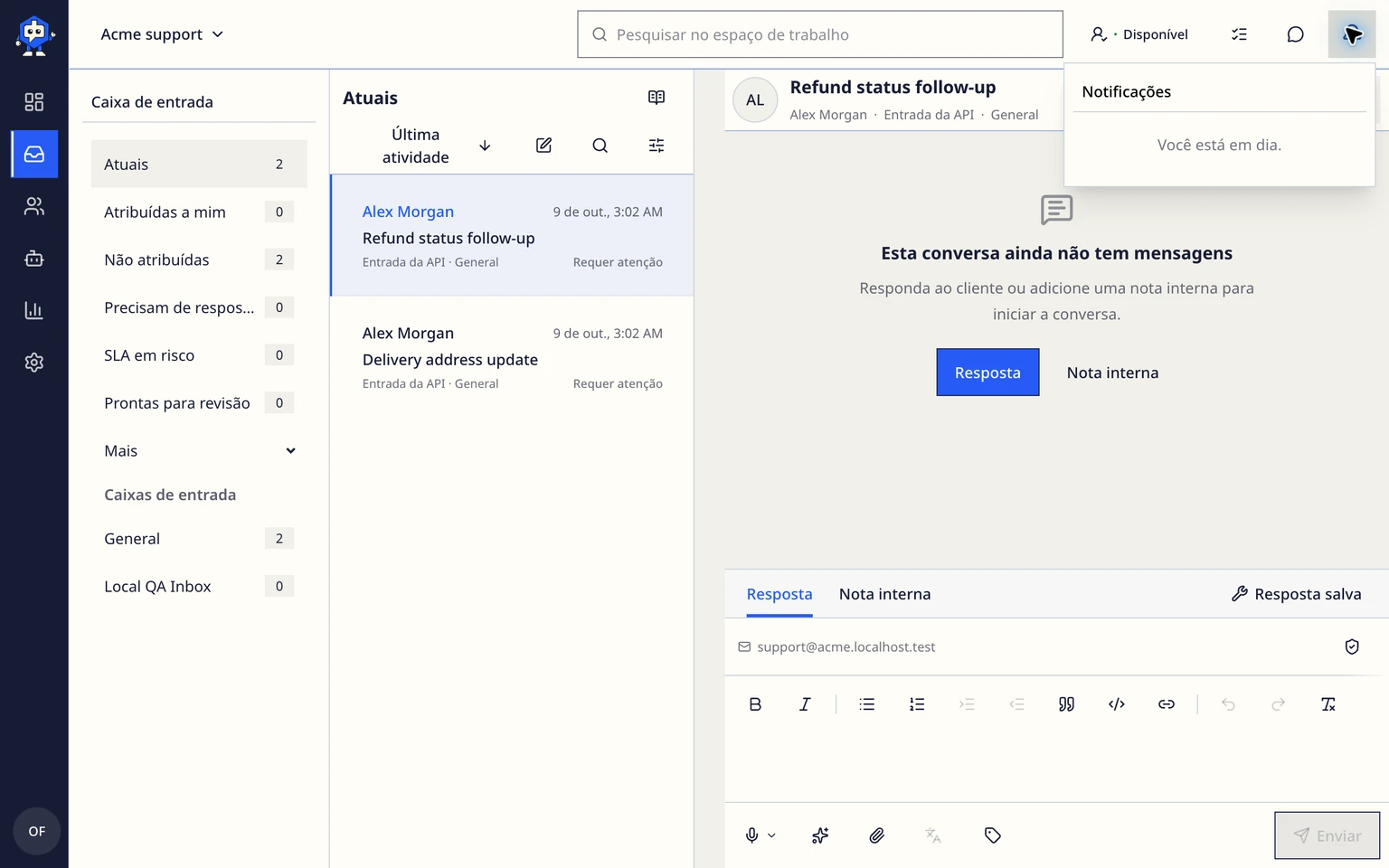Toggle the notifications icon in top bar
The image size is (1389, 868).
coord(1351,34)
